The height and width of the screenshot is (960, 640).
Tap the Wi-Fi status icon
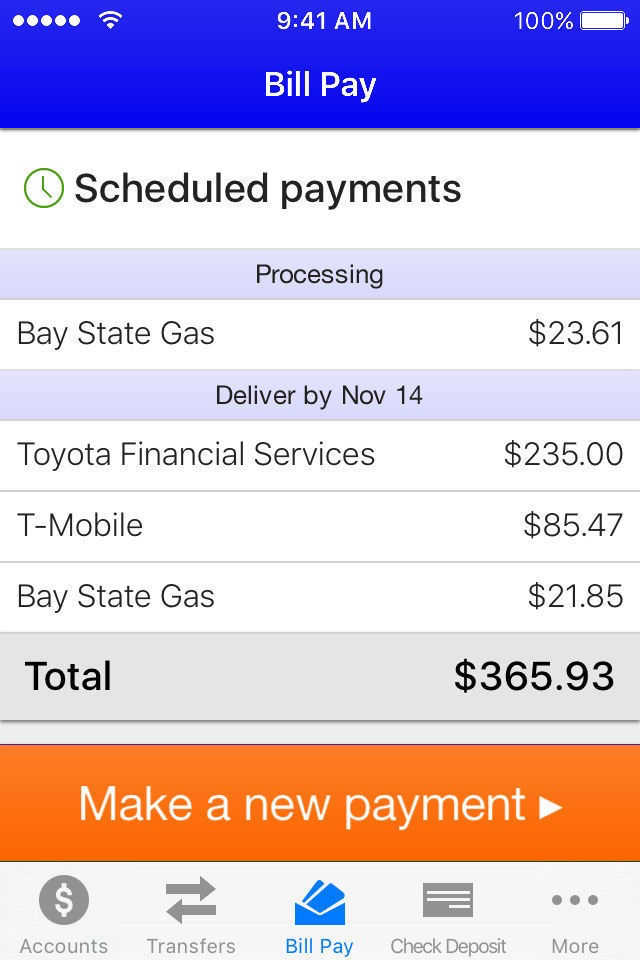[x=110, y=21]
